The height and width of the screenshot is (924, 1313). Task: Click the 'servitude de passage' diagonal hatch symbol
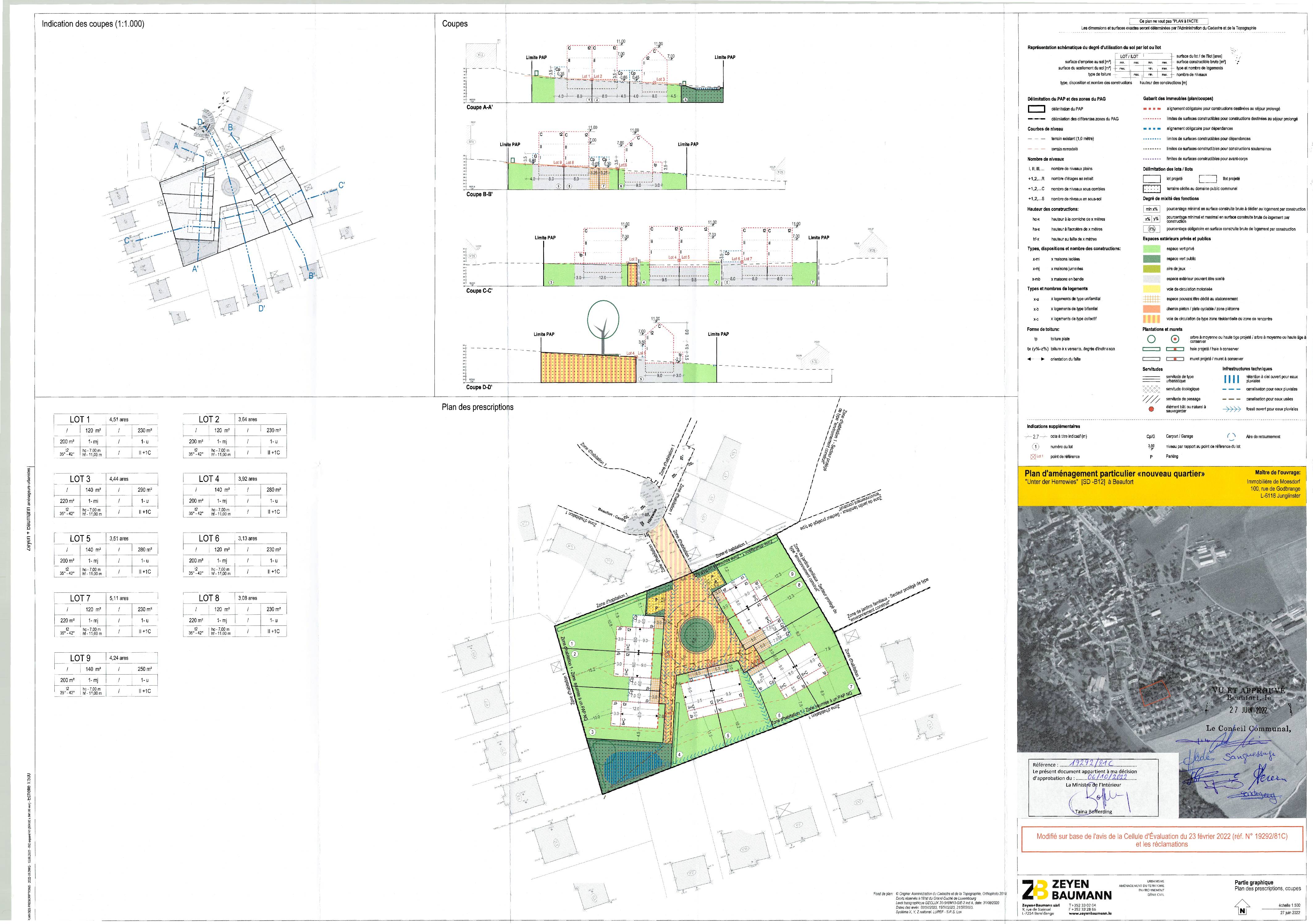click(x=1151, y=399)
